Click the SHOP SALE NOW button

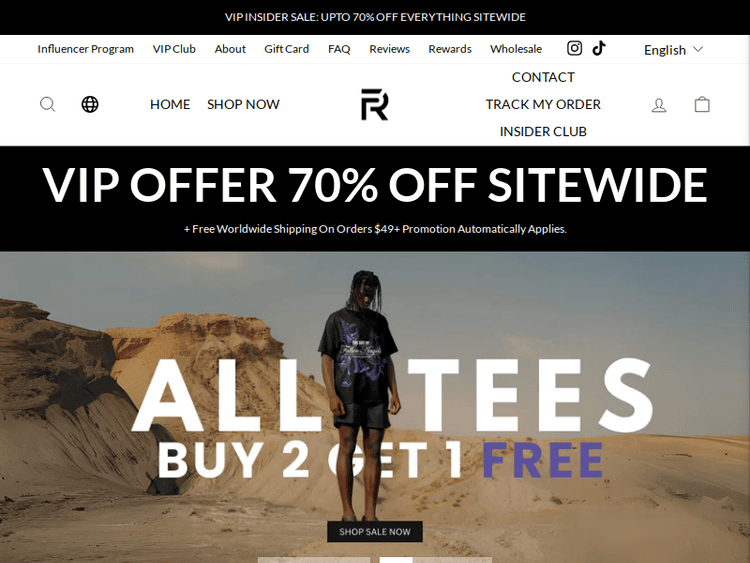pyautogui.click(x=375, y=531)
